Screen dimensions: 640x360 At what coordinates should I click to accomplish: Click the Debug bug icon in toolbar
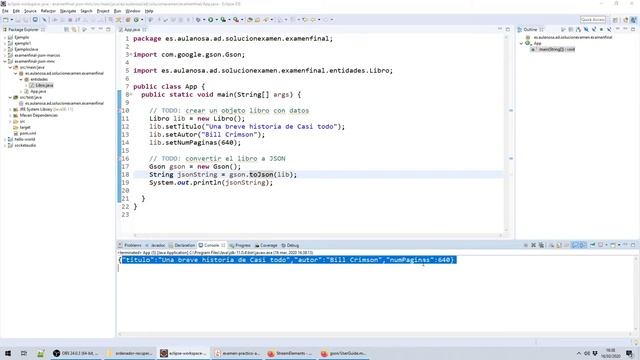coord(198,20)
